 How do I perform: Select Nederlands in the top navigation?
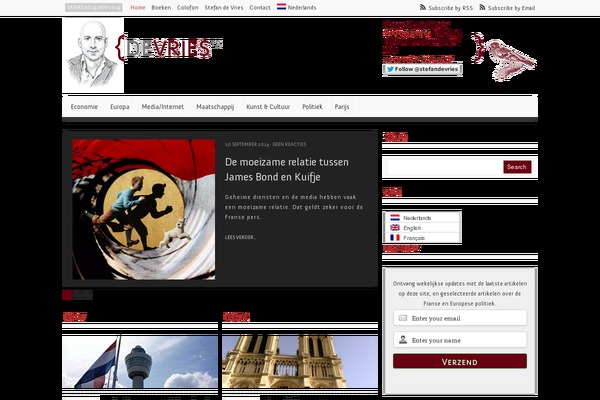click(302, 7)
